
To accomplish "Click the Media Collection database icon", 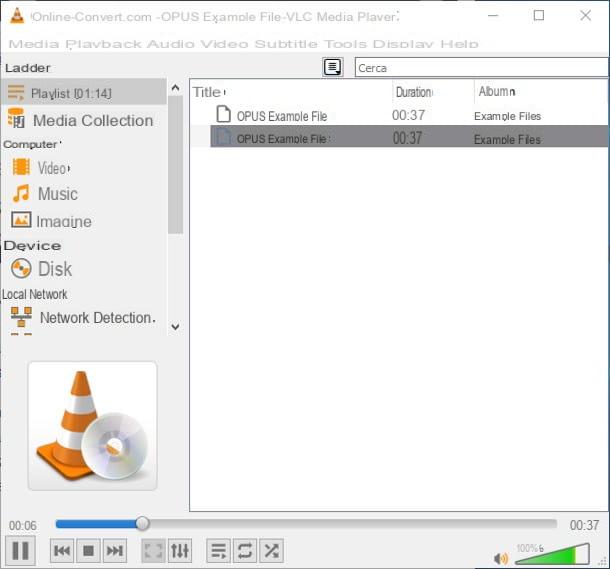I will coord(16,118).
